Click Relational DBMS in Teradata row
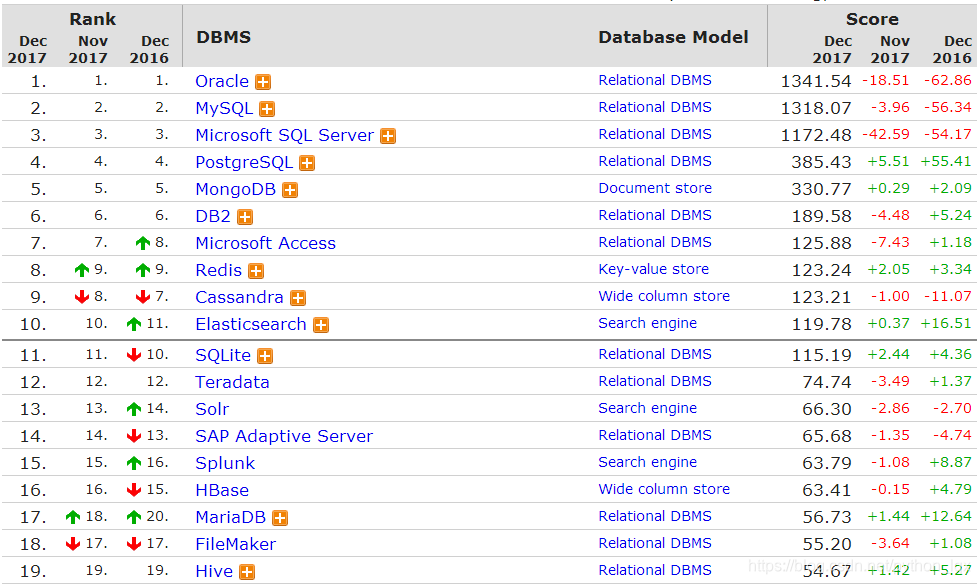 (655, 381)
